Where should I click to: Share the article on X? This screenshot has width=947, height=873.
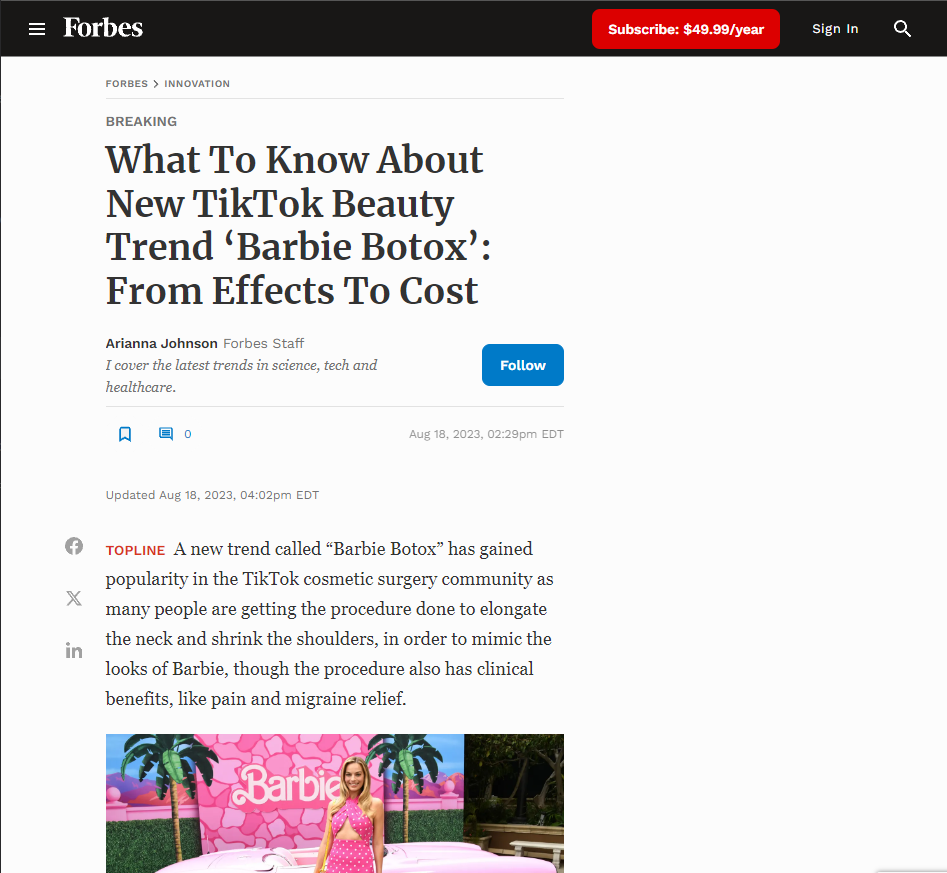tap(74, 598)
